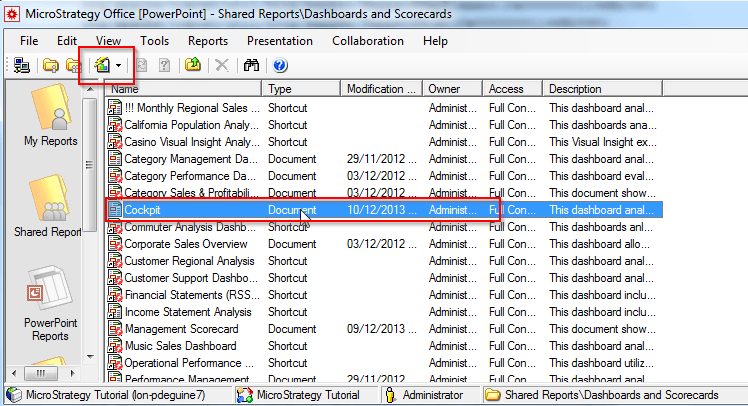This screenshot has height=406, width=748.
Task: Open the View menu
Action: pyautogui.click(x=108, y=41)
